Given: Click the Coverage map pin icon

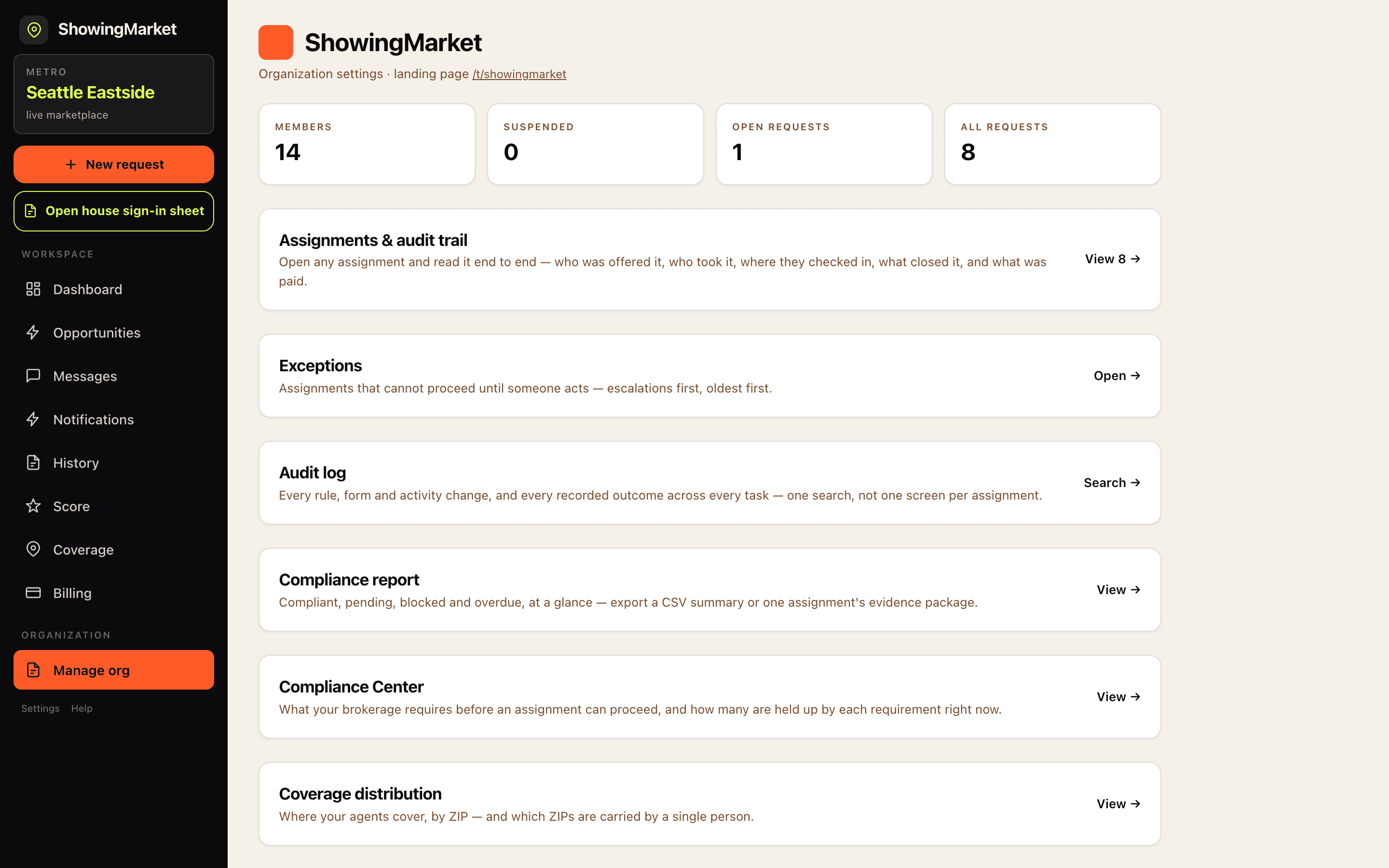Looking at the screenshot, I should [x=33, y=549].
